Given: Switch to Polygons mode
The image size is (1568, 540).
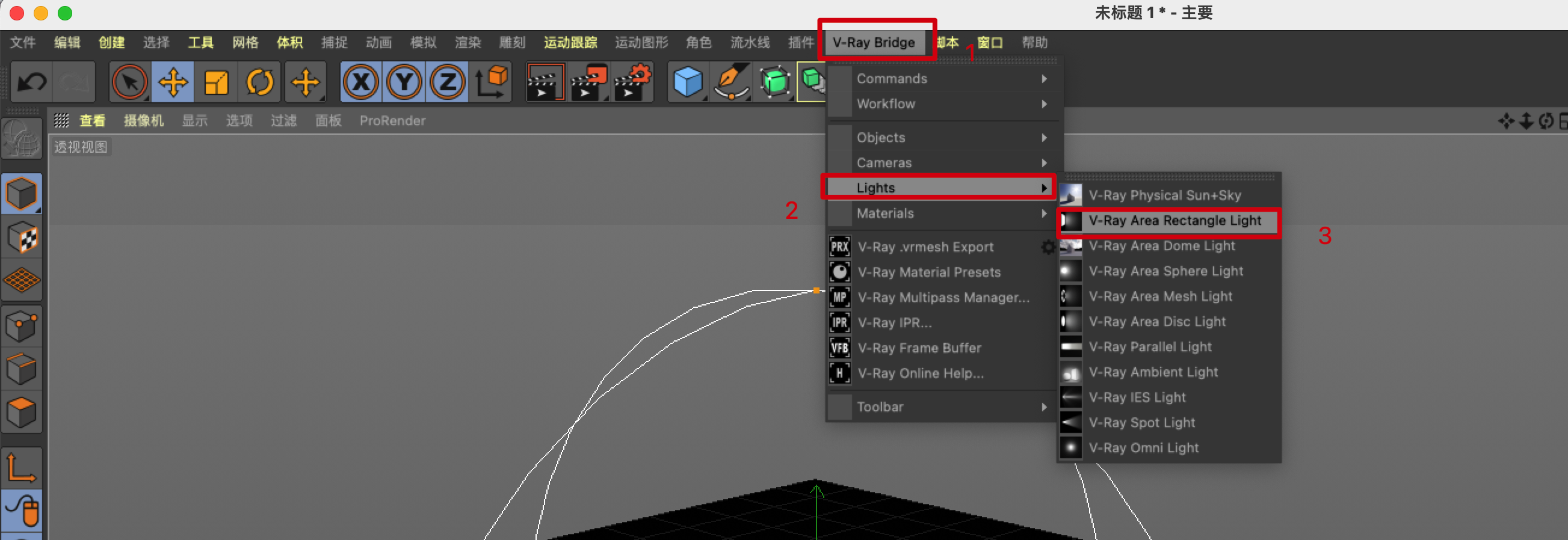Looking at the screenshot, I should tap(22, 413).
